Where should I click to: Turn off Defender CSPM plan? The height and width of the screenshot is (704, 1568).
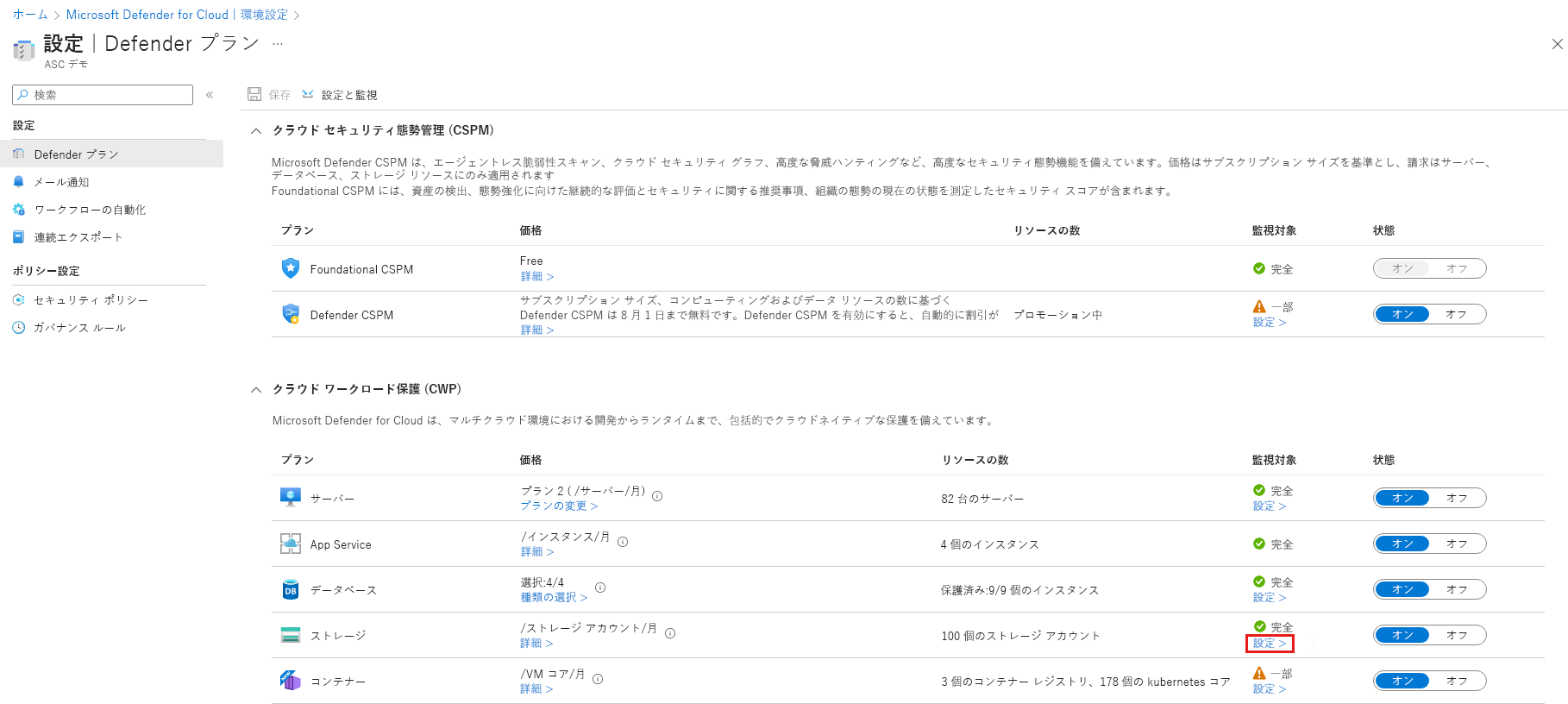1457,314
